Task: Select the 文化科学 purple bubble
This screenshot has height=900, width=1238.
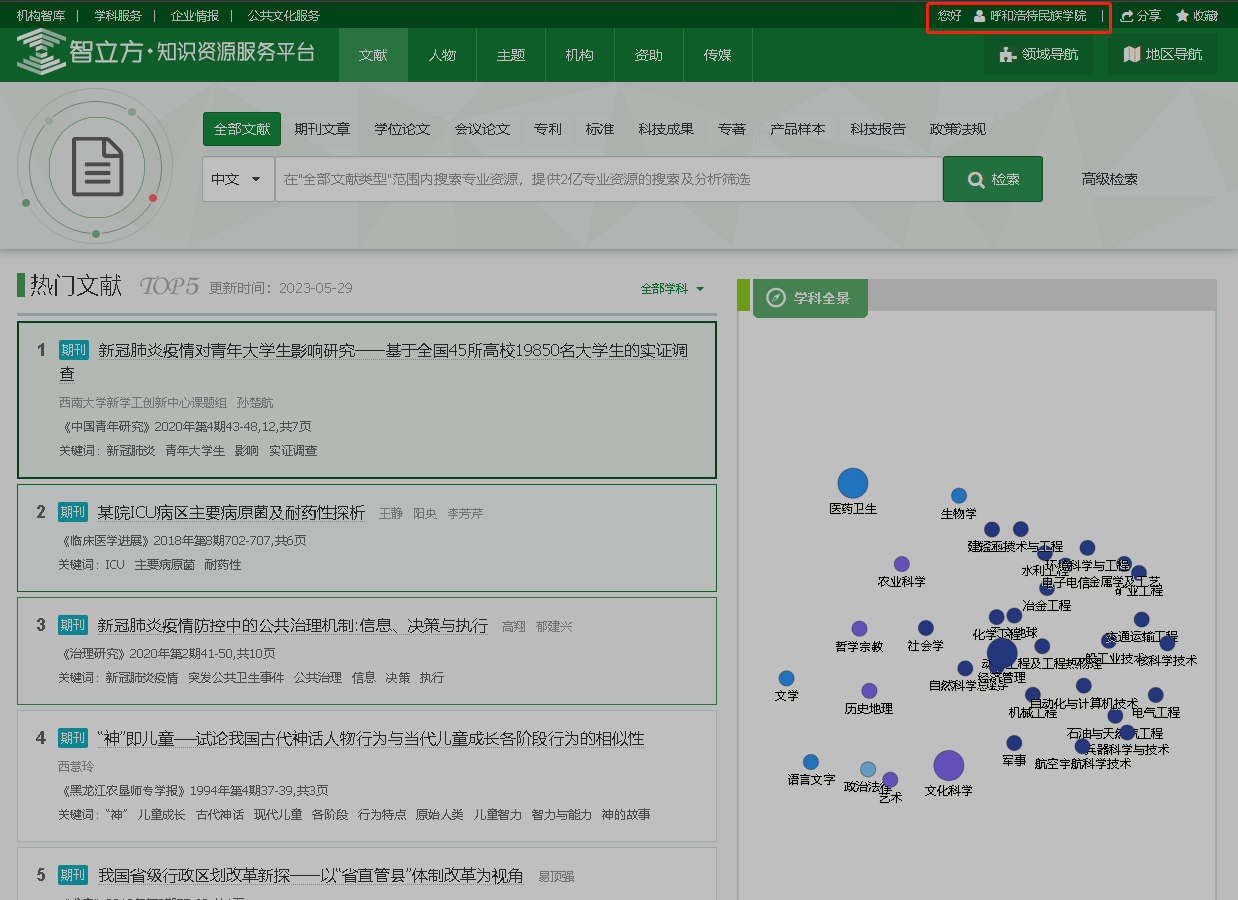Action: (948, 766)
